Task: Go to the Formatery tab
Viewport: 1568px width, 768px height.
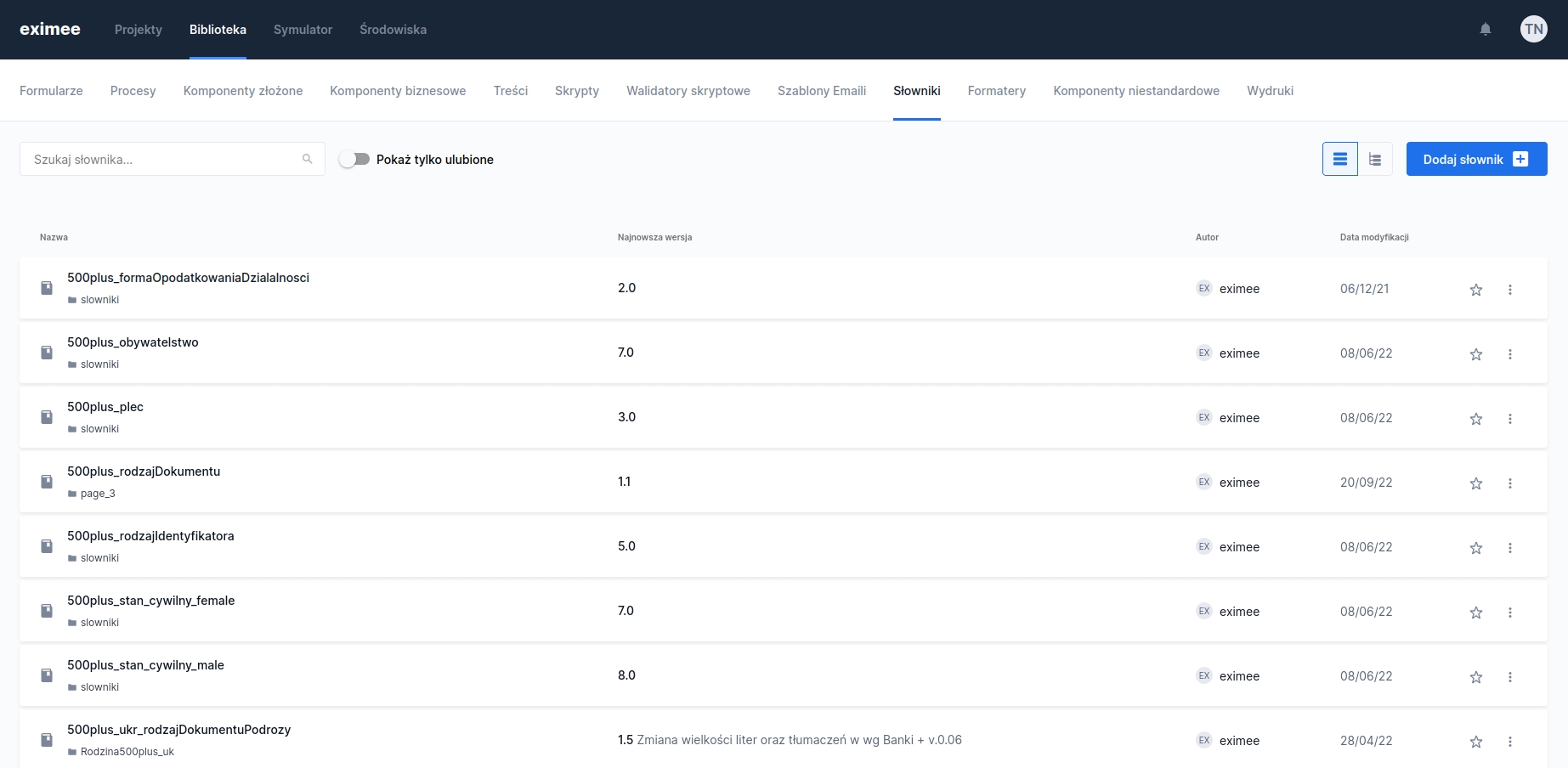Action: 996,91
